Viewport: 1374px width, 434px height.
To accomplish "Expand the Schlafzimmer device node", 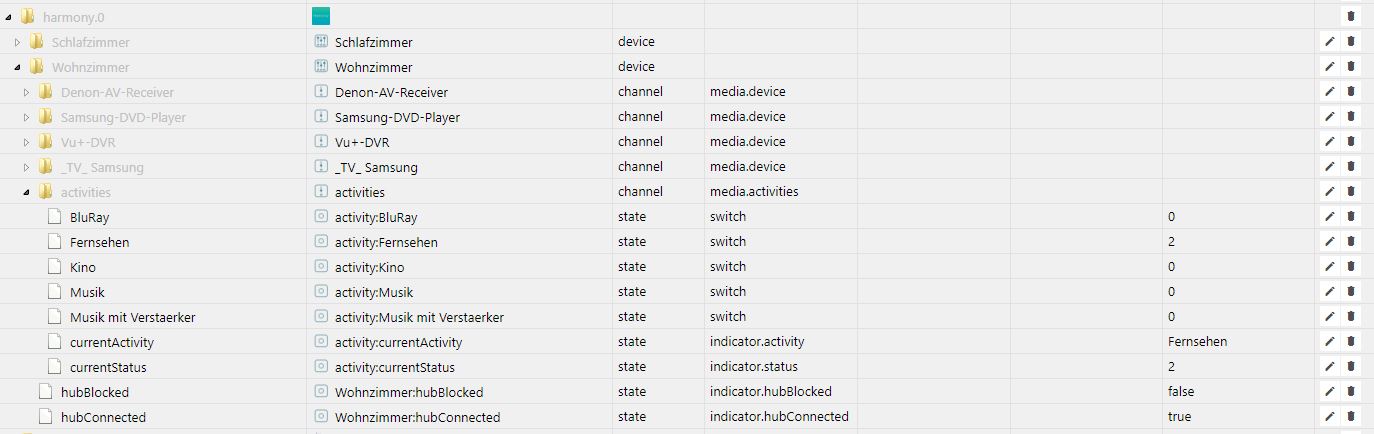I will pyautogui.click(x=18, y=42).
